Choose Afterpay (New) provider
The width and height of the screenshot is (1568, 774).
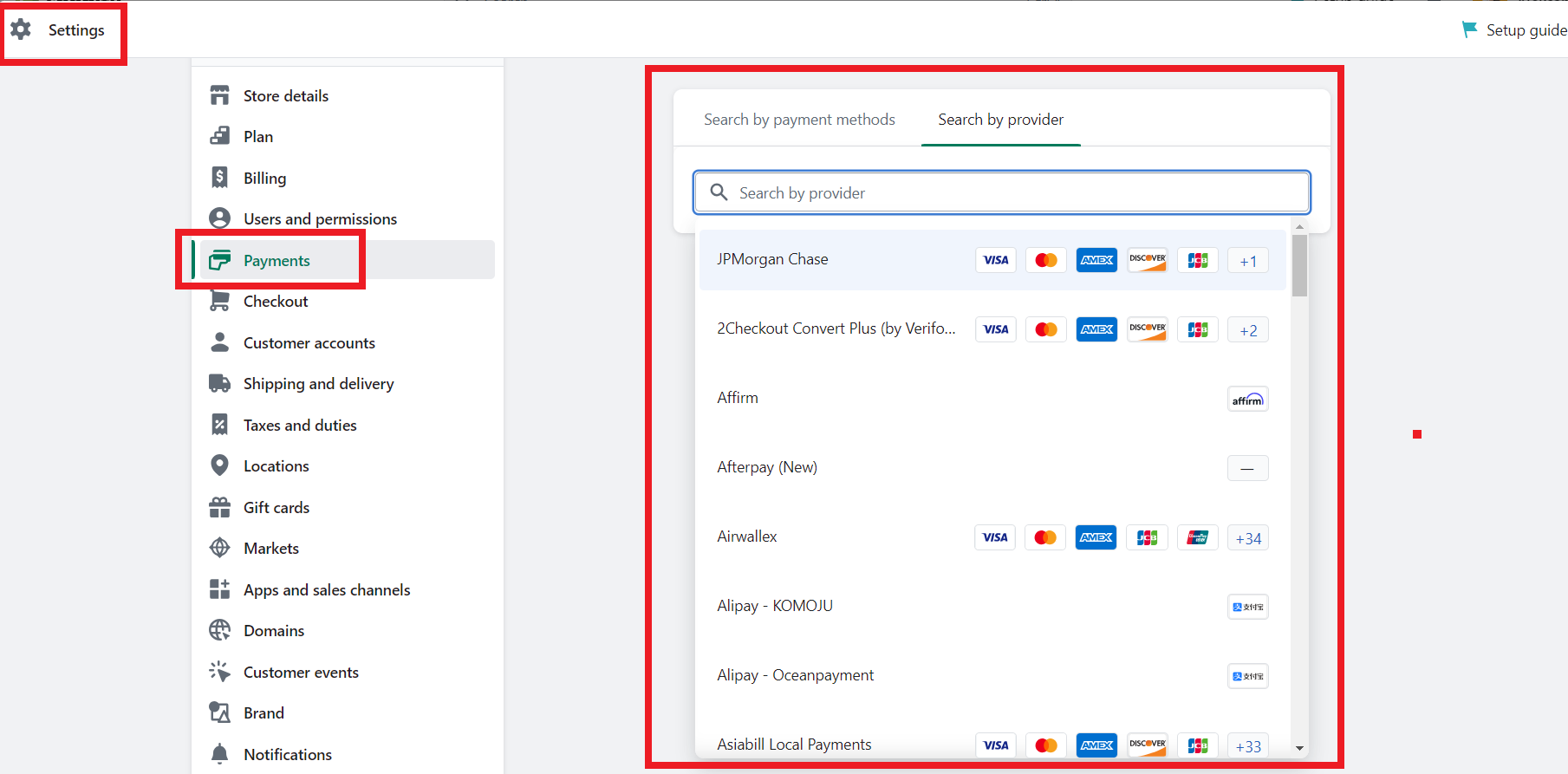click(x=992, y=468)
